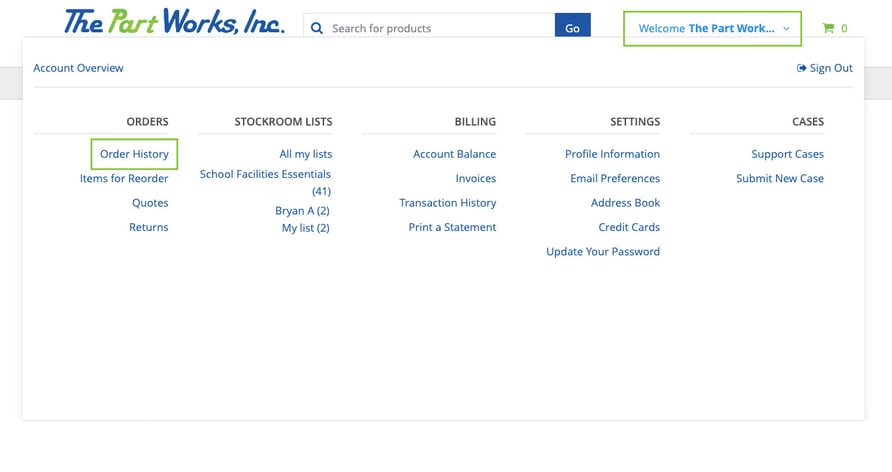Go to Returns

pyautogui.click(x=148, y=227)
